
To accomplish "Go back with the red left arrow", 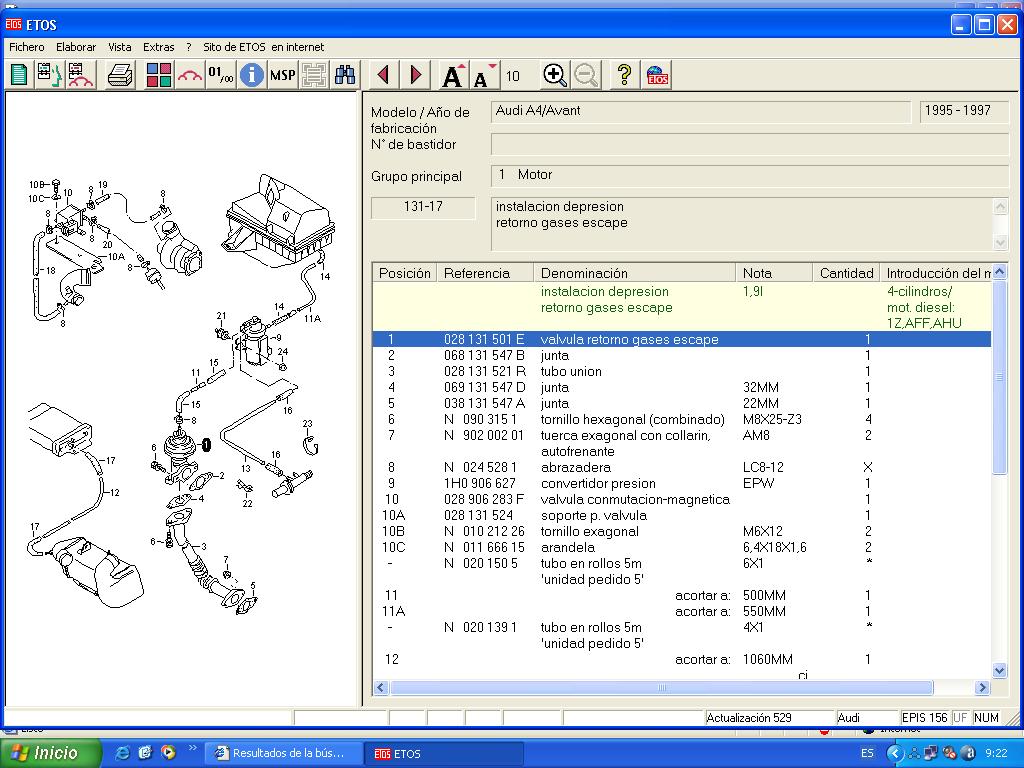I will tap(383, 75).
